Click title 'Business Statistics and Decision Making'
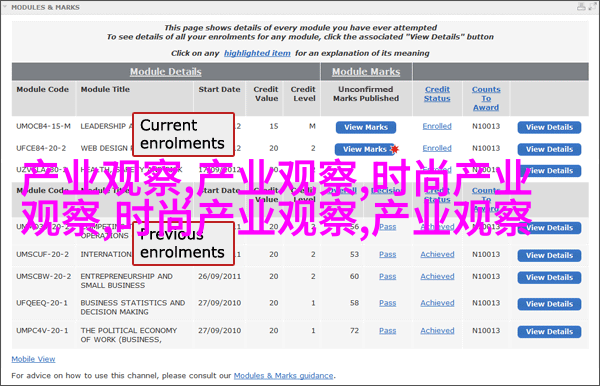 click(x=133, y=308)
